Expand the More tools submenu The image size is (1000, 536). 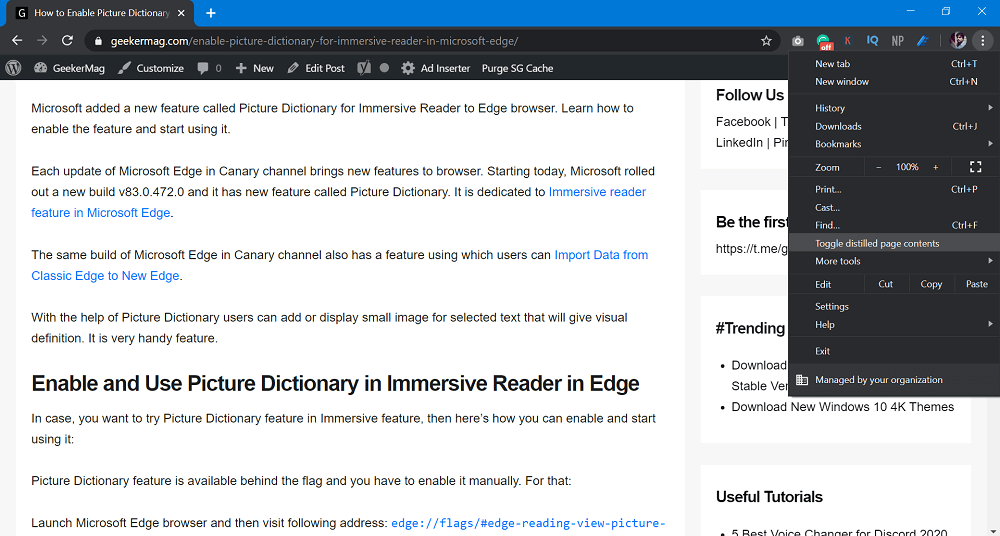(x=894, y=261)
